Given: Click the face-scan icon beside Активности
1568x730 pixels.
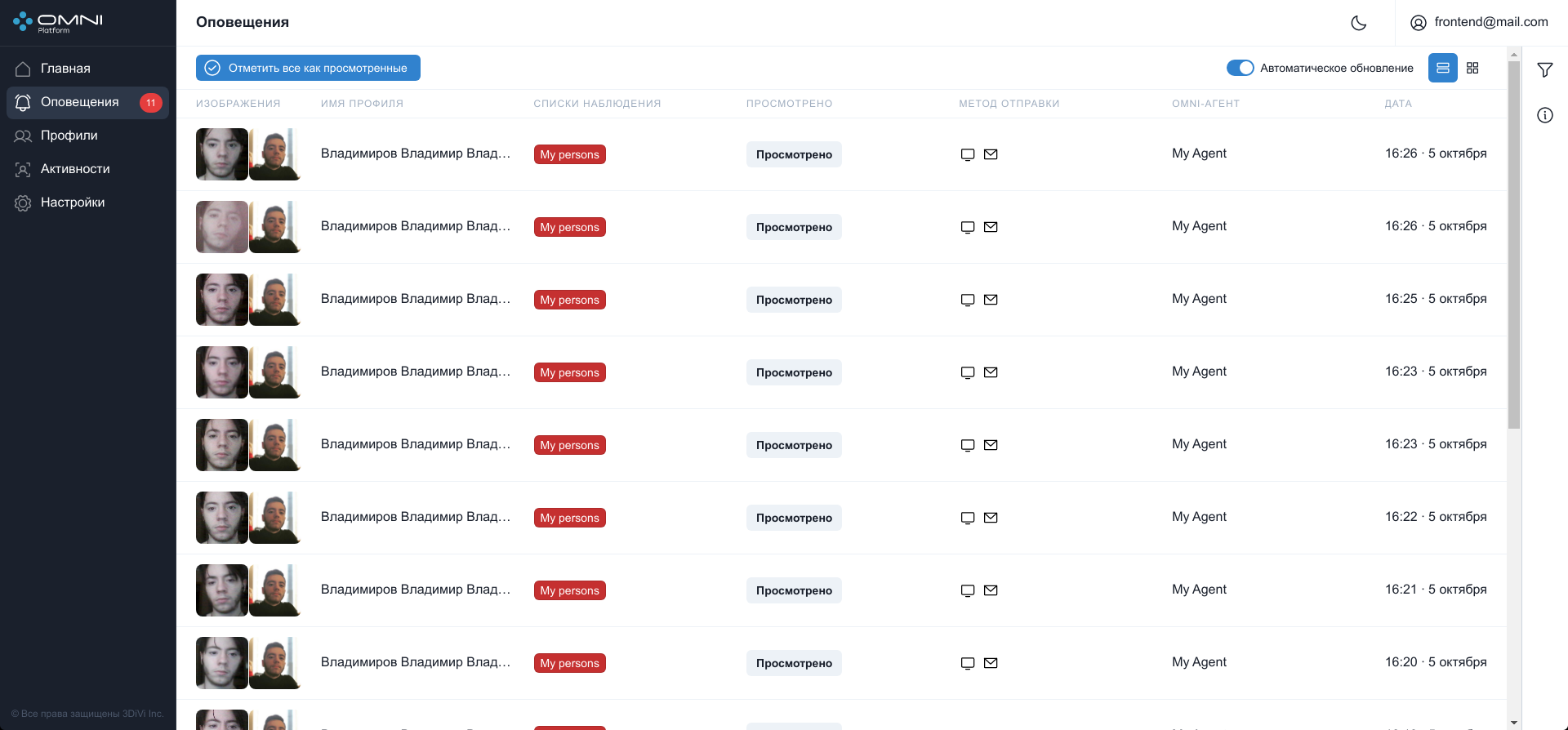Looking at the screenshot, I should (x=23, y=169).
